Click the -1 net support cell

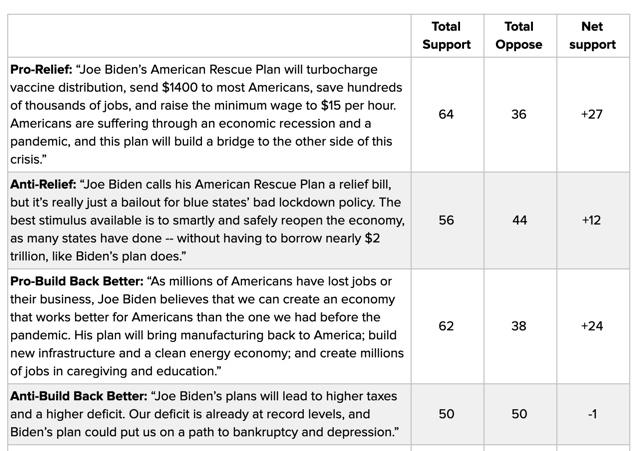click(592, 414)
